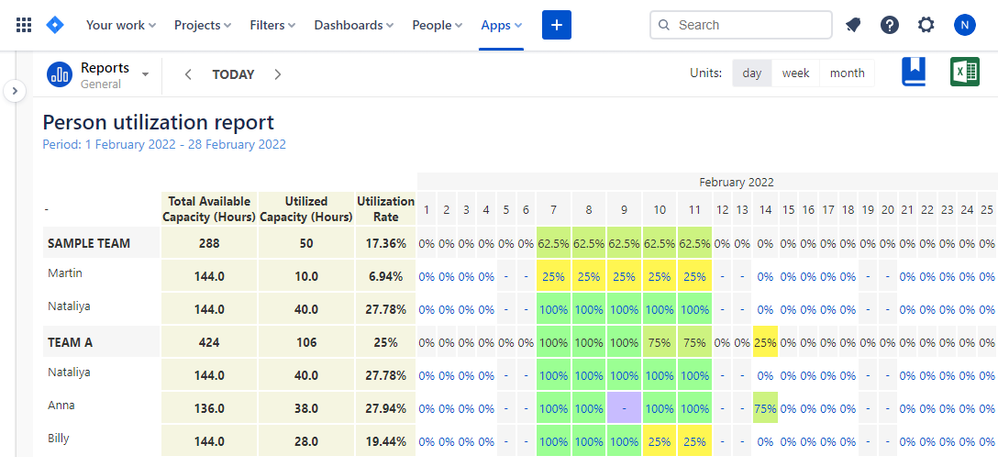
Task: Click Billy's 25% cell on day 11
Action: (x=695, y=441)
